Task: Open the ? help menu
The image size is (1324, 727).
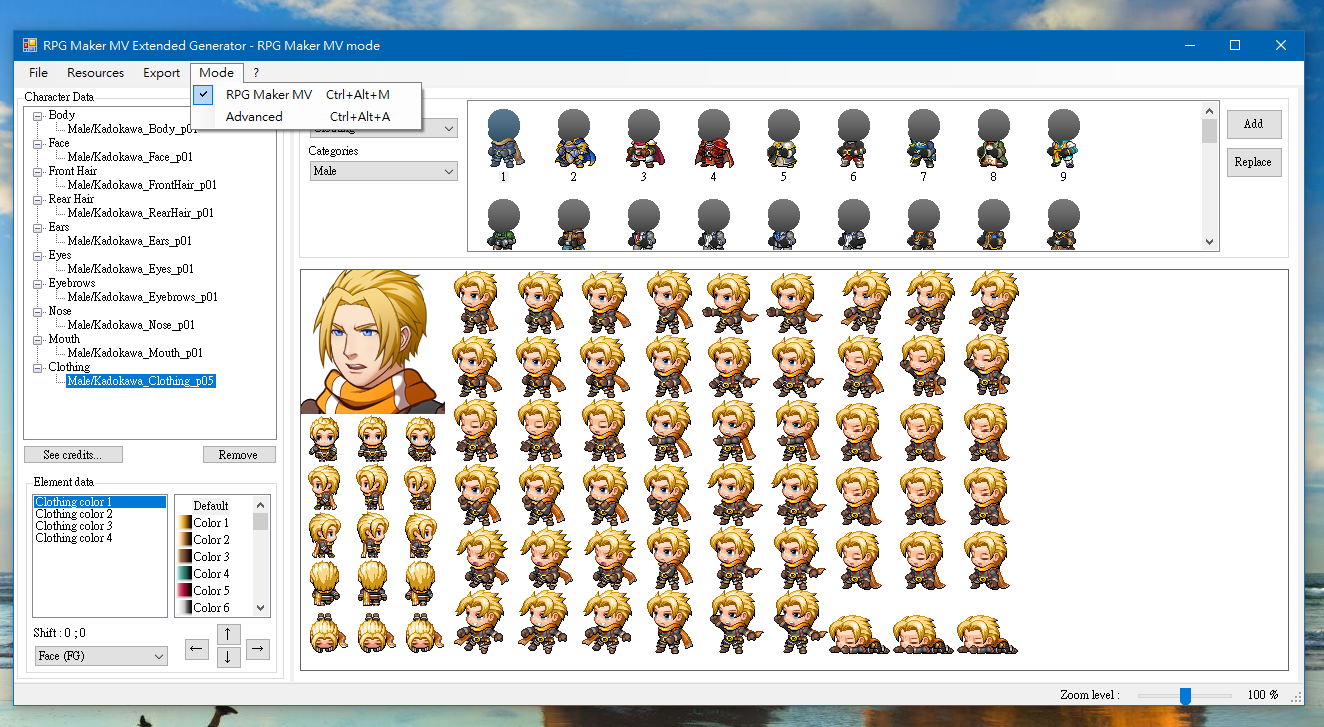Action: [256, 73]
